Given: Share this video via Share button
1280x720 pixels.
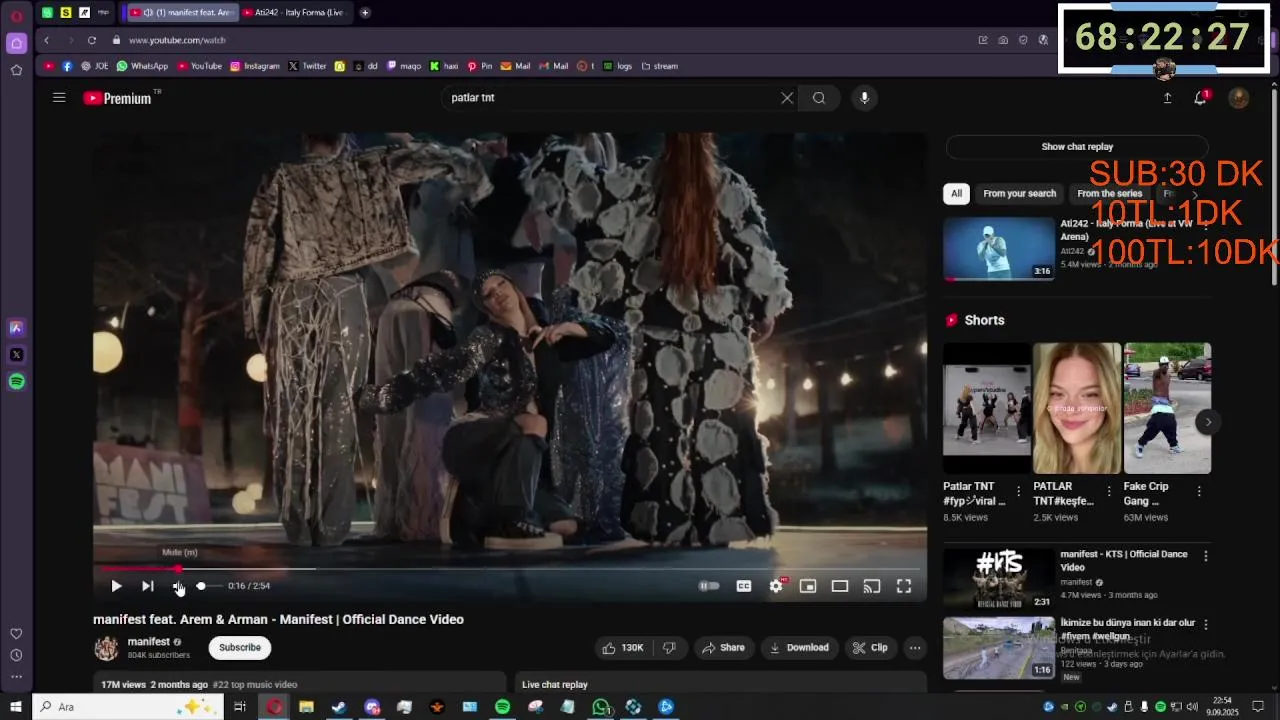Looking at the screenshot, I should [723, 648].
